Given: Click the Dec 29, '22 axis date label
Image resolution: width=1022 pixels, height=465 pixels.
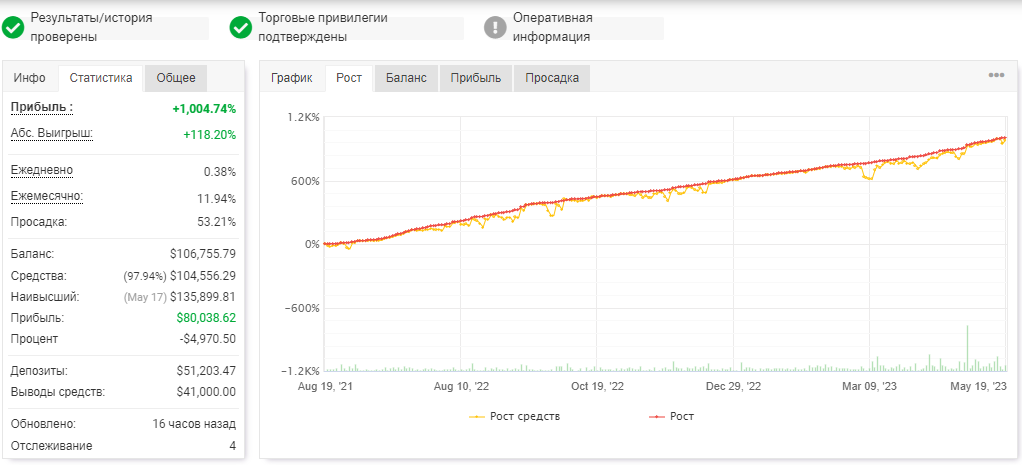Looking at the screenshot, I should (x=733, y=386).
